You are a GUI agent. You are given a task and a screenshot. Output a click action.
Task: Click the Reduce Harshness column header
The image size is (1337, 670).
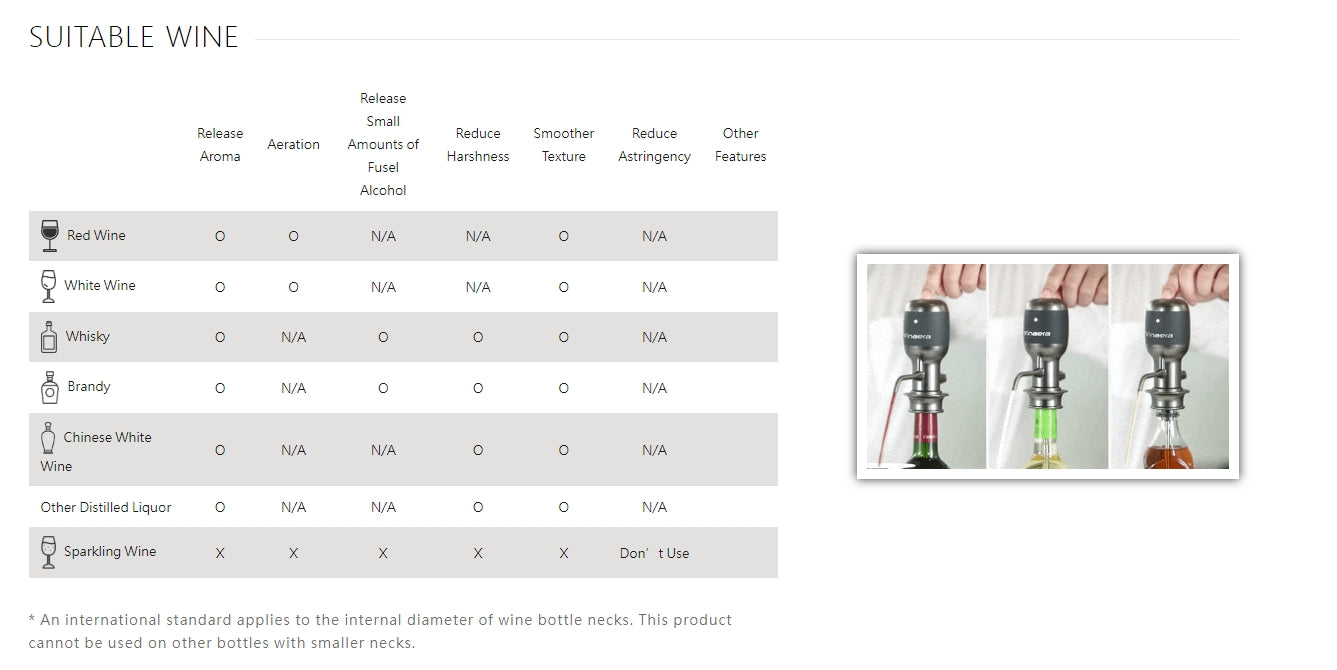[x=478, y=144]
